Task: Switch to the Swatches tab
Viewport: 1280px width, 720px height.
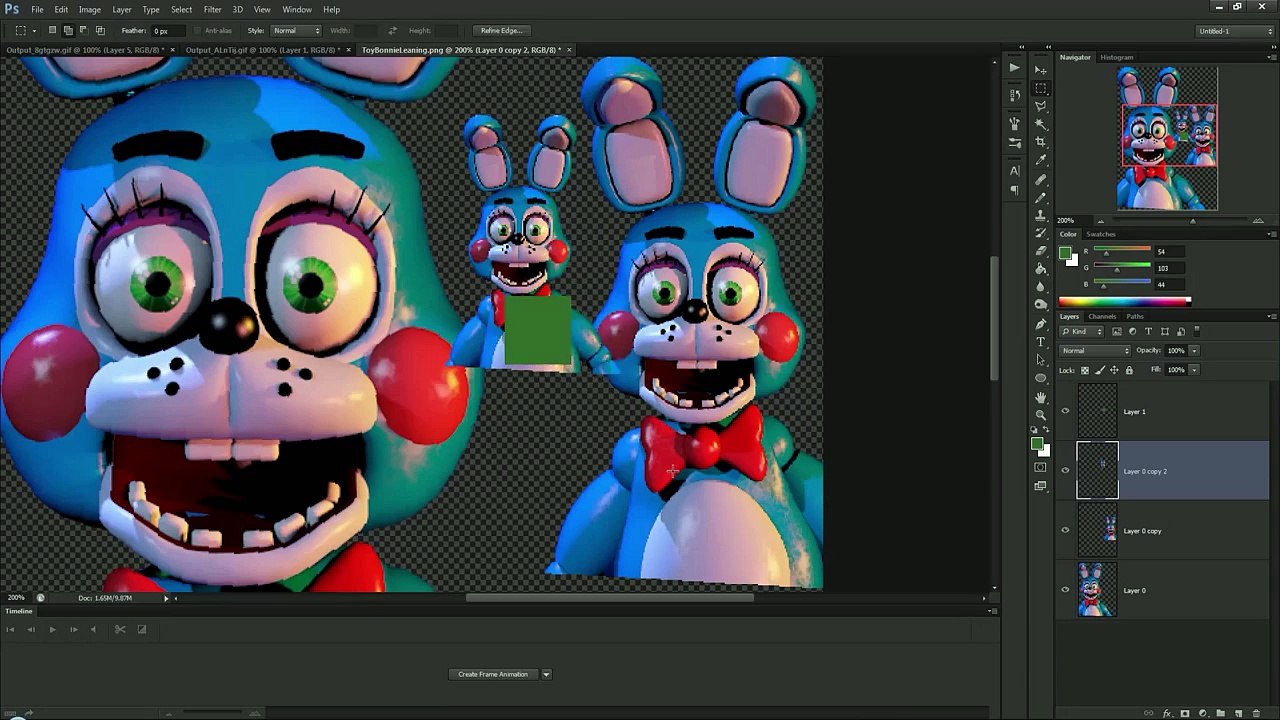Action: pos(1101,234)
